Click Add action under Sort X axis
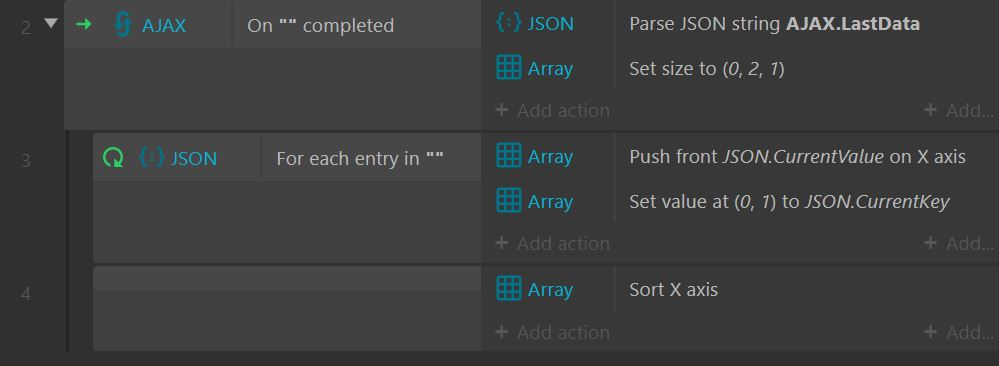This screenshot has height=366, width=999. click(552, 332)
